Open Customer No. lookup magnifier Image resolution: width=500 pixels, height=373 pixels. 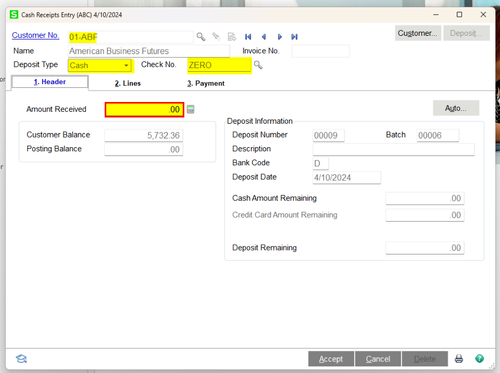click(201, 36)
